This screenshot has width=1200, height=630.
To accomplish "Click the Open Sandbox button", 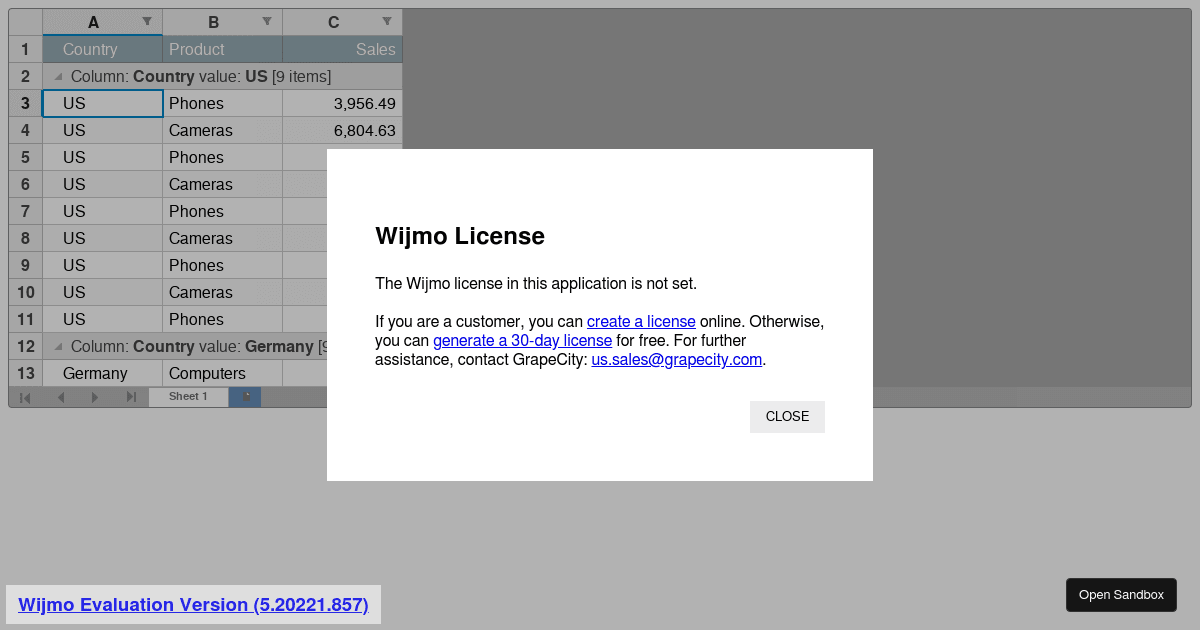I will (1121, 595).
